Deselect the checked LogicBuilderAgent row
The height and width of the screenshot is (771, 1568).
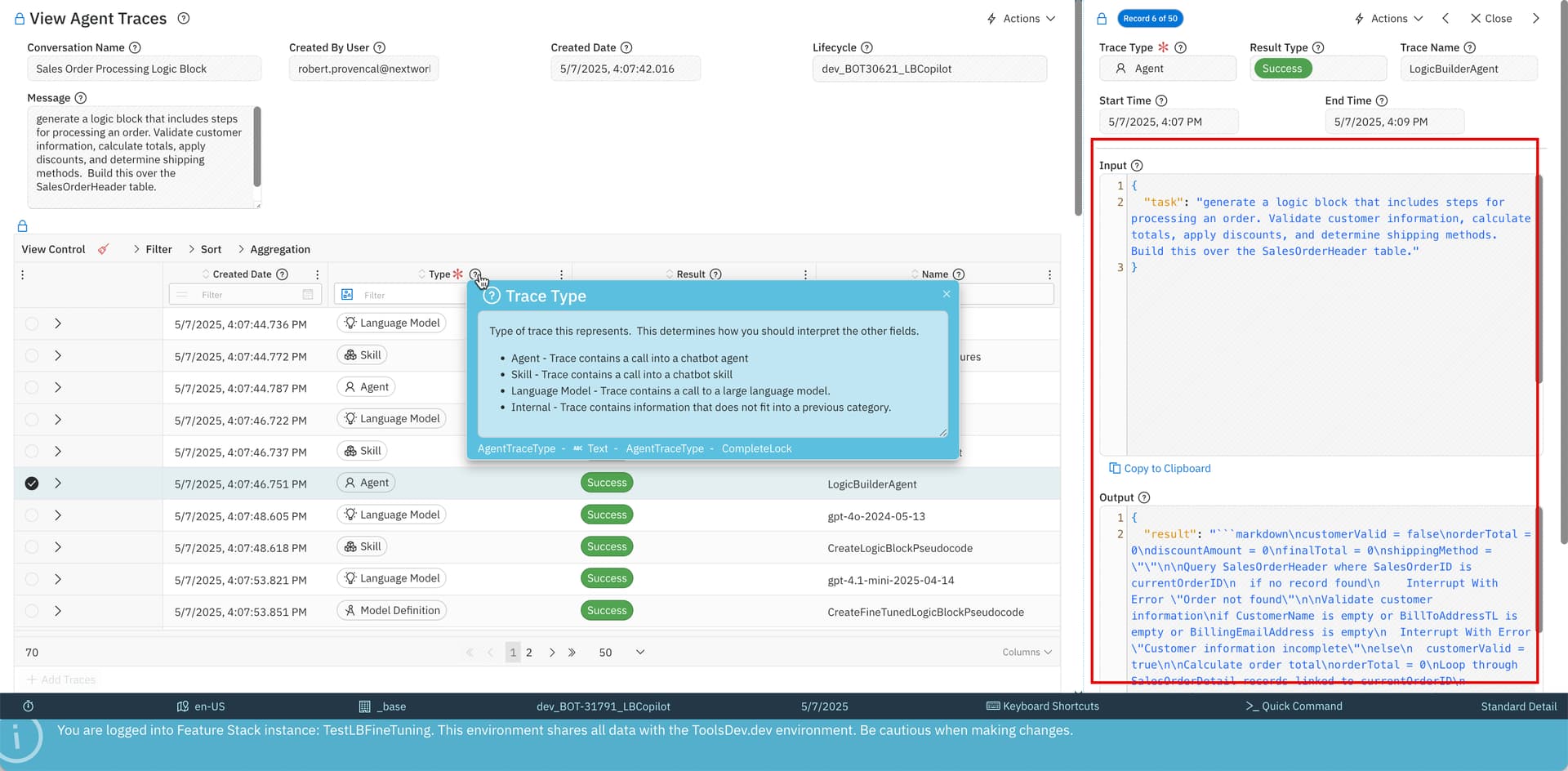(32, 484)
